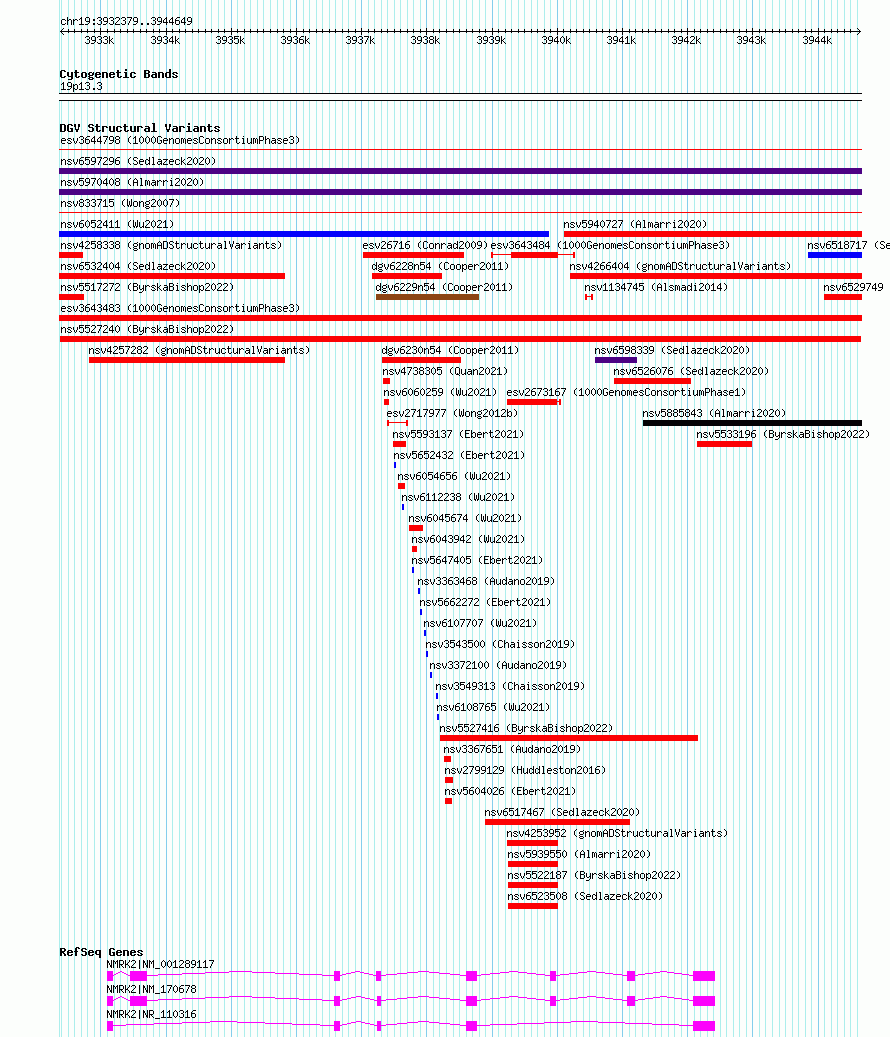Click nsv6060259 (Wu2021) label
Screen dimensions: 890x1037
pos(440,393)
